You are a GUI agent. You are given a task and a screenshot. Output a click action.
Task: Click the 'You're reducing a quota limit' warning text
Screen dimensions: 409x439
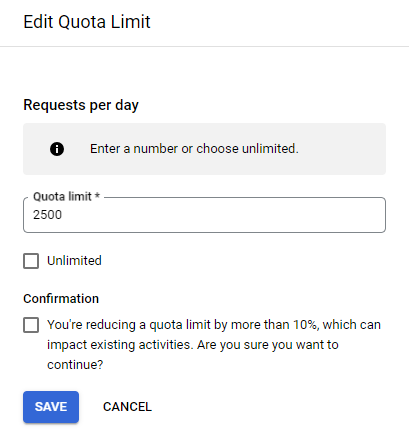click(214, 345)
